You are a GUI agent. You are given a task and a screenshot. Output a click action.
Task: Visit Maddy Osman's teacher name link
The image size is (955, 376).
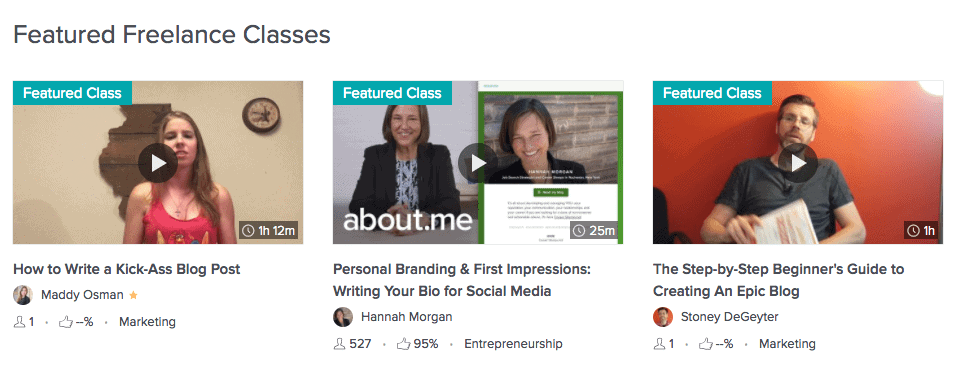pyautogui.click(x=82, y=295)
